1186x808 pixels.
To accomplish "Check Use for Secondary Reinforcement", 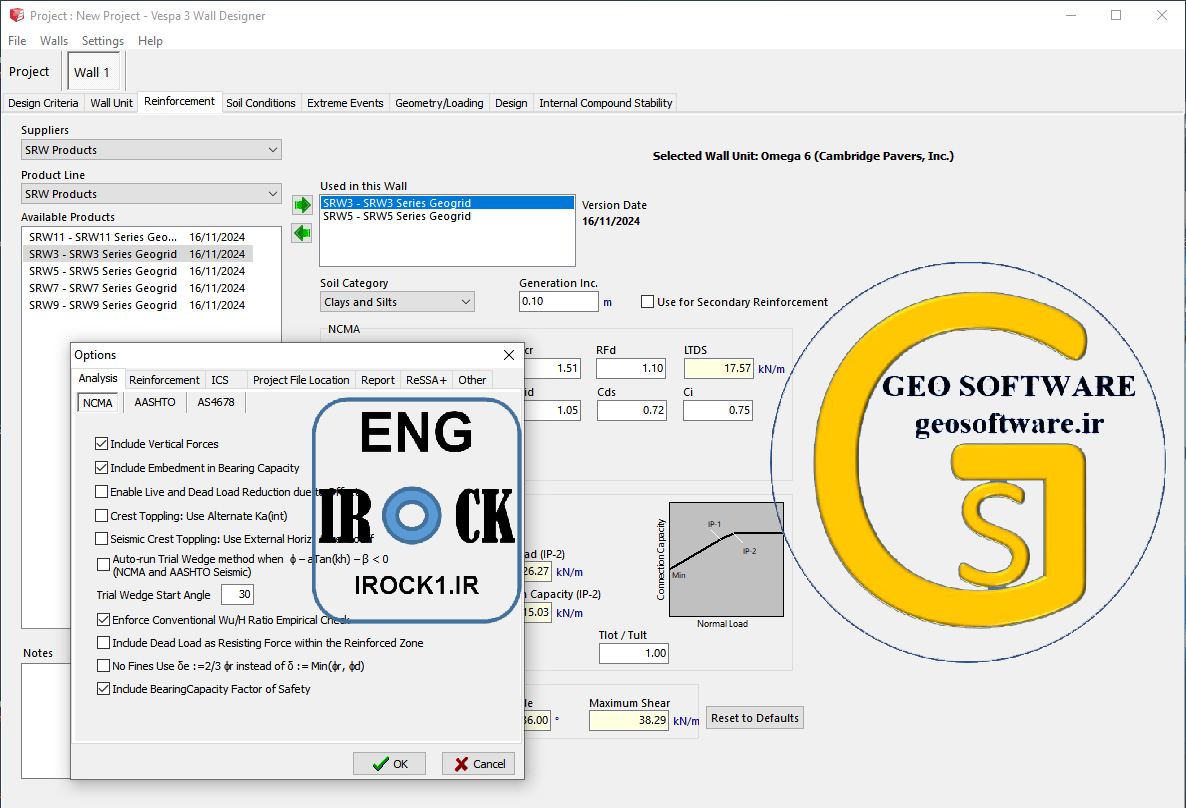I will point(647,302).
